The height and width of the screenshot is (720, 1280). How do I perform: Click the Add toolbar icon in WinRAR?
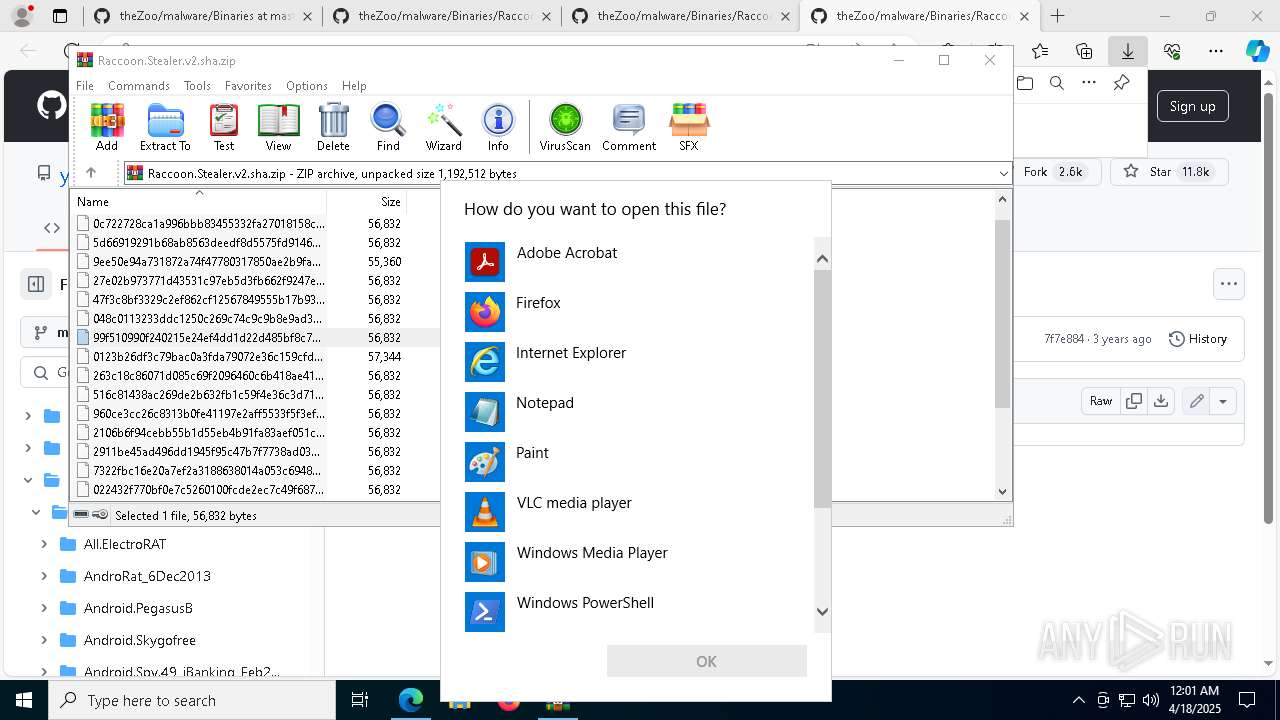pyautogui.click(x=107, y=127)
